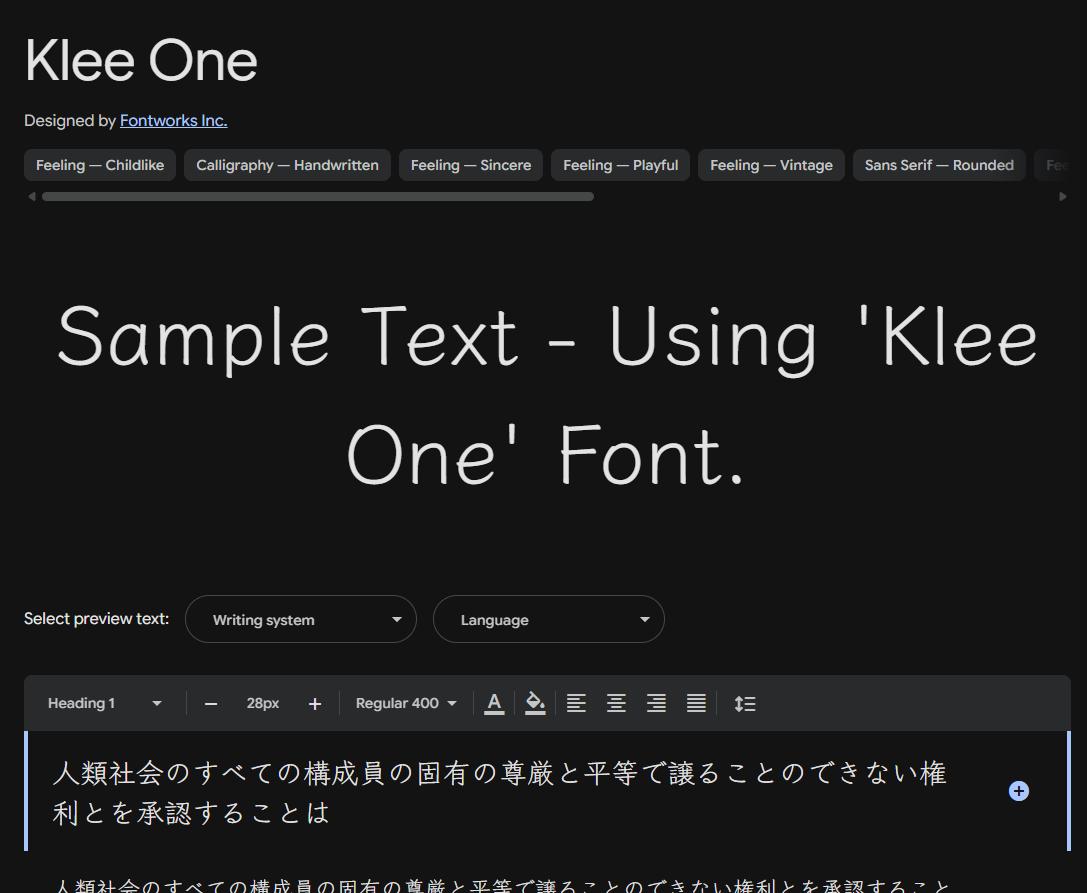Decrease font size with minus button
This screenshot has height=893, width=1087.
211,704
